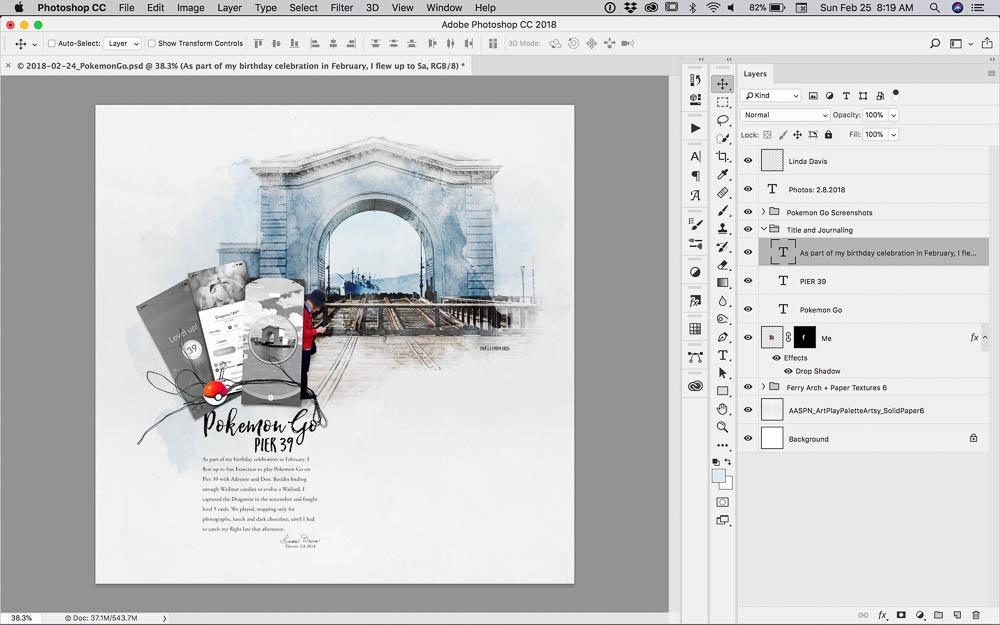
Task: Open the Filter menu
Action: [x=341, y=8]
